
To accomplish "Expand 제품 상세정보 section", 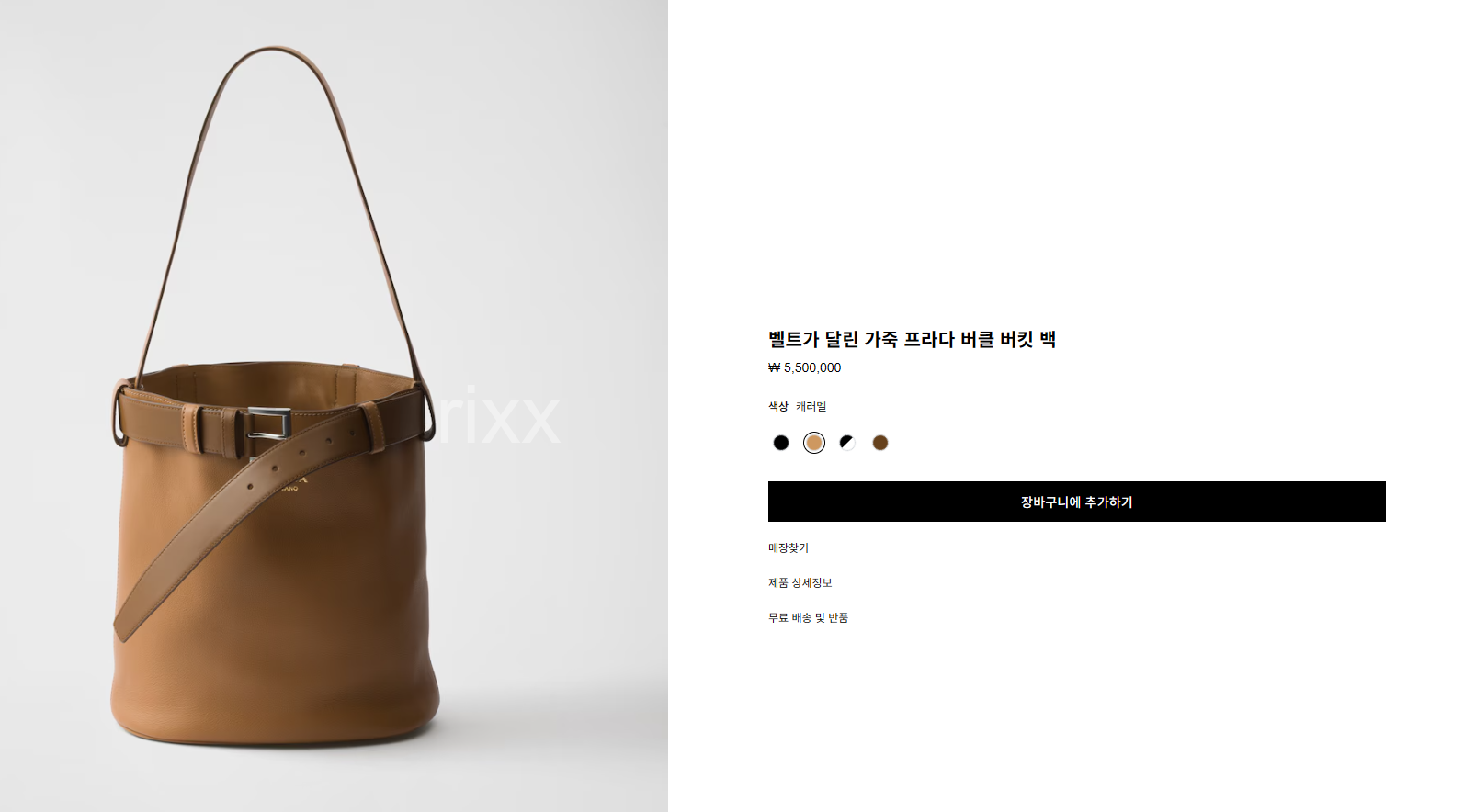I will [x=800, y=582].
